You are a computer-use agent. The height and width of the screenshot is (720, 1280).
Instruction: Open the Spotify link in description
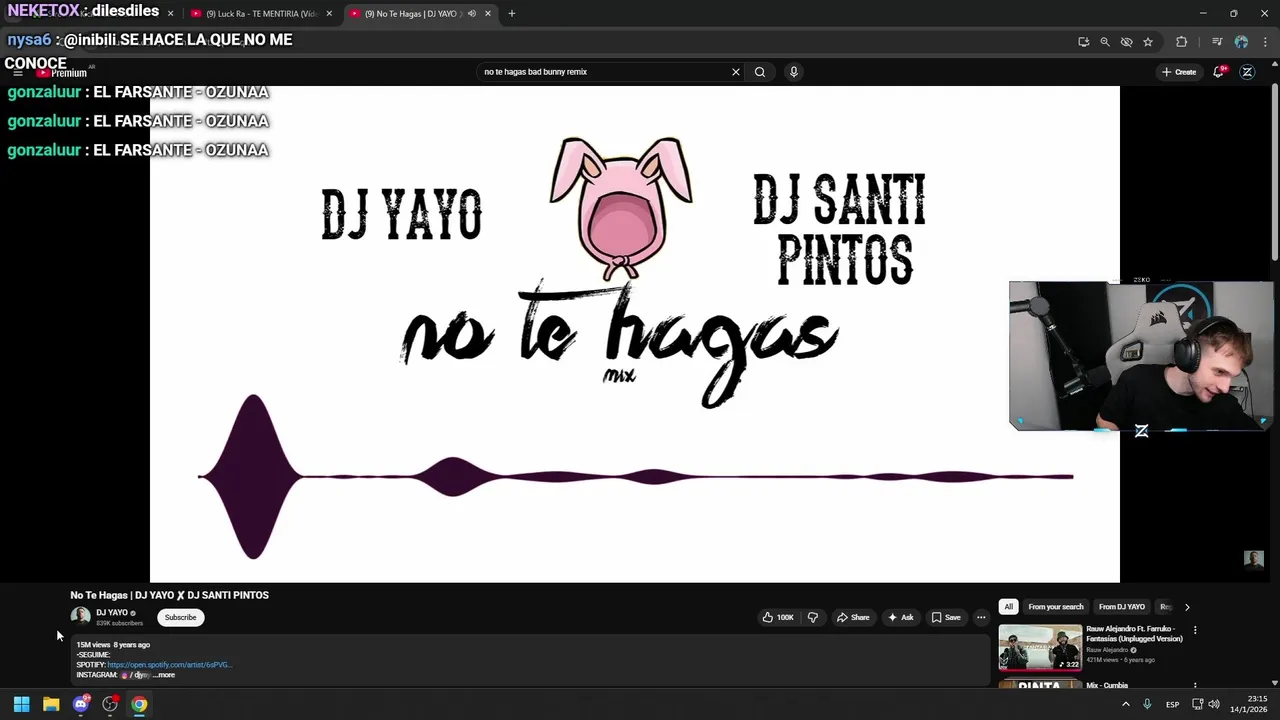pos(169,665)
